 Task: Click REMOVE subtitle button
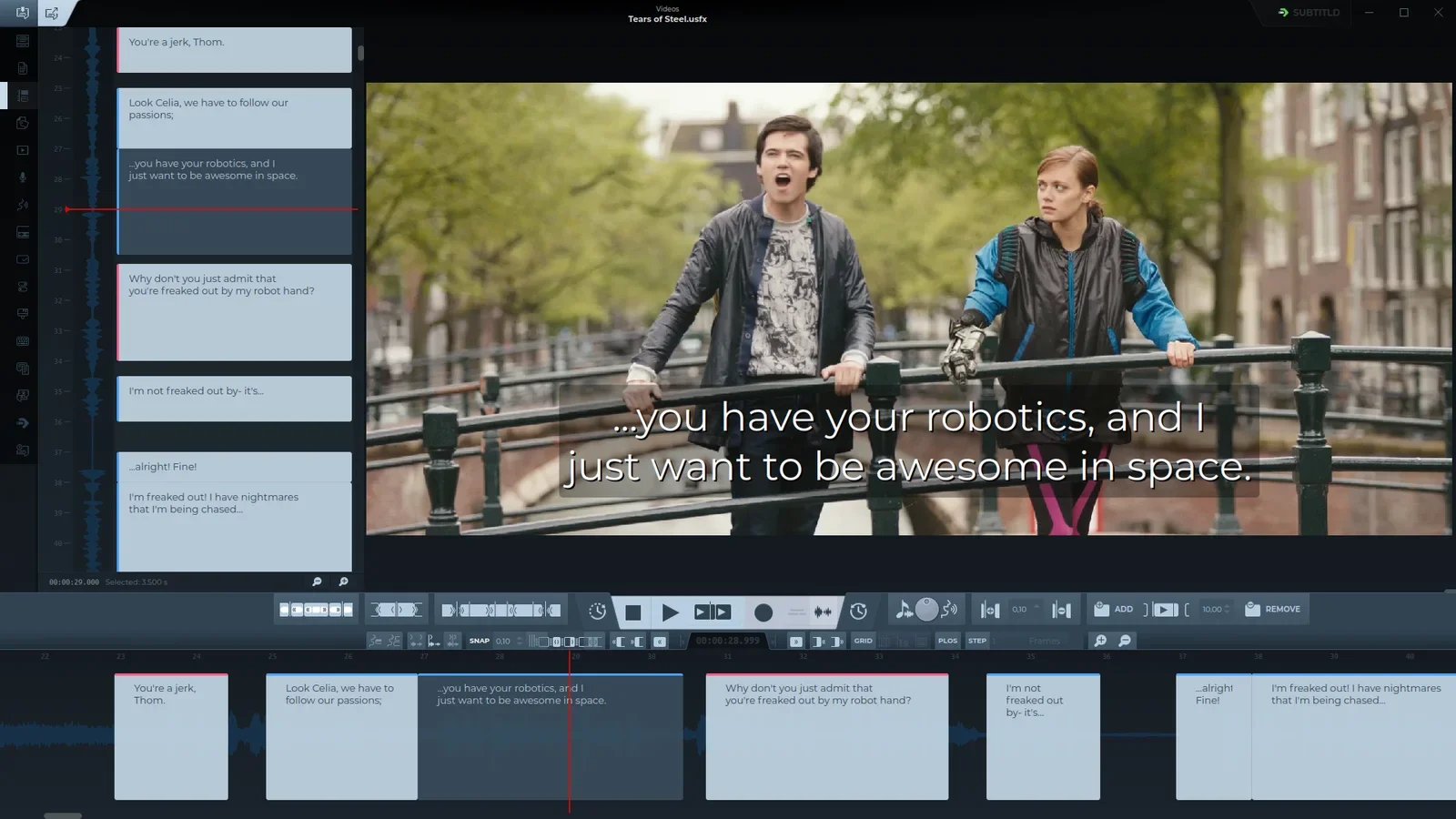point(1273,609)
